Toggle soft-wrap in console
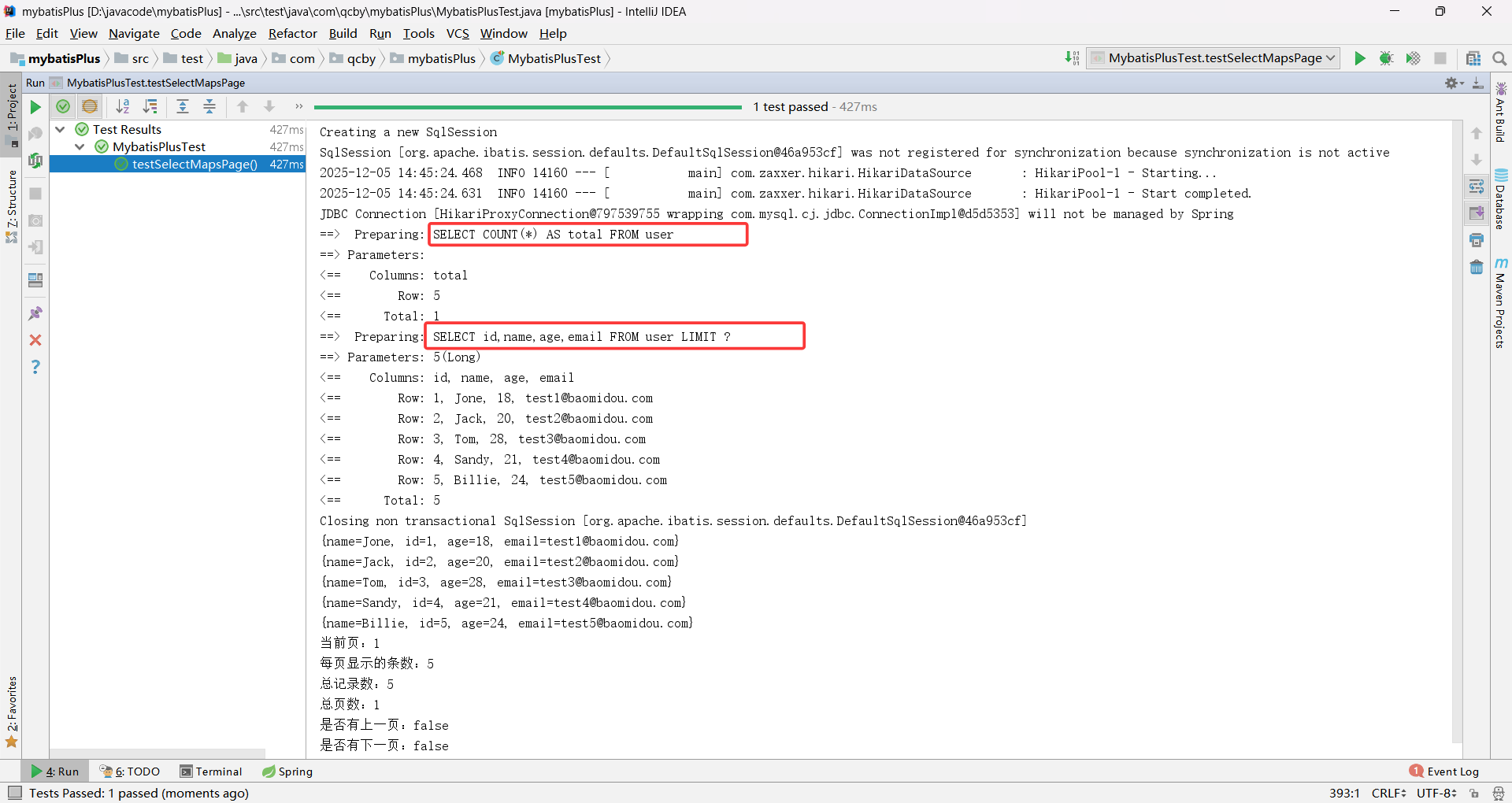 1477,187
